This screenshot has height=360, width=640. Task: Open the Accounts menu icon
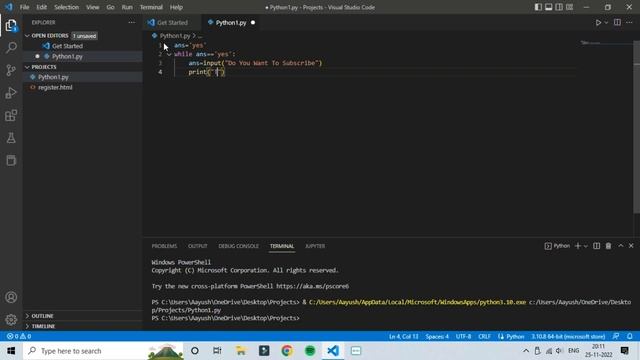pos(11,297)
